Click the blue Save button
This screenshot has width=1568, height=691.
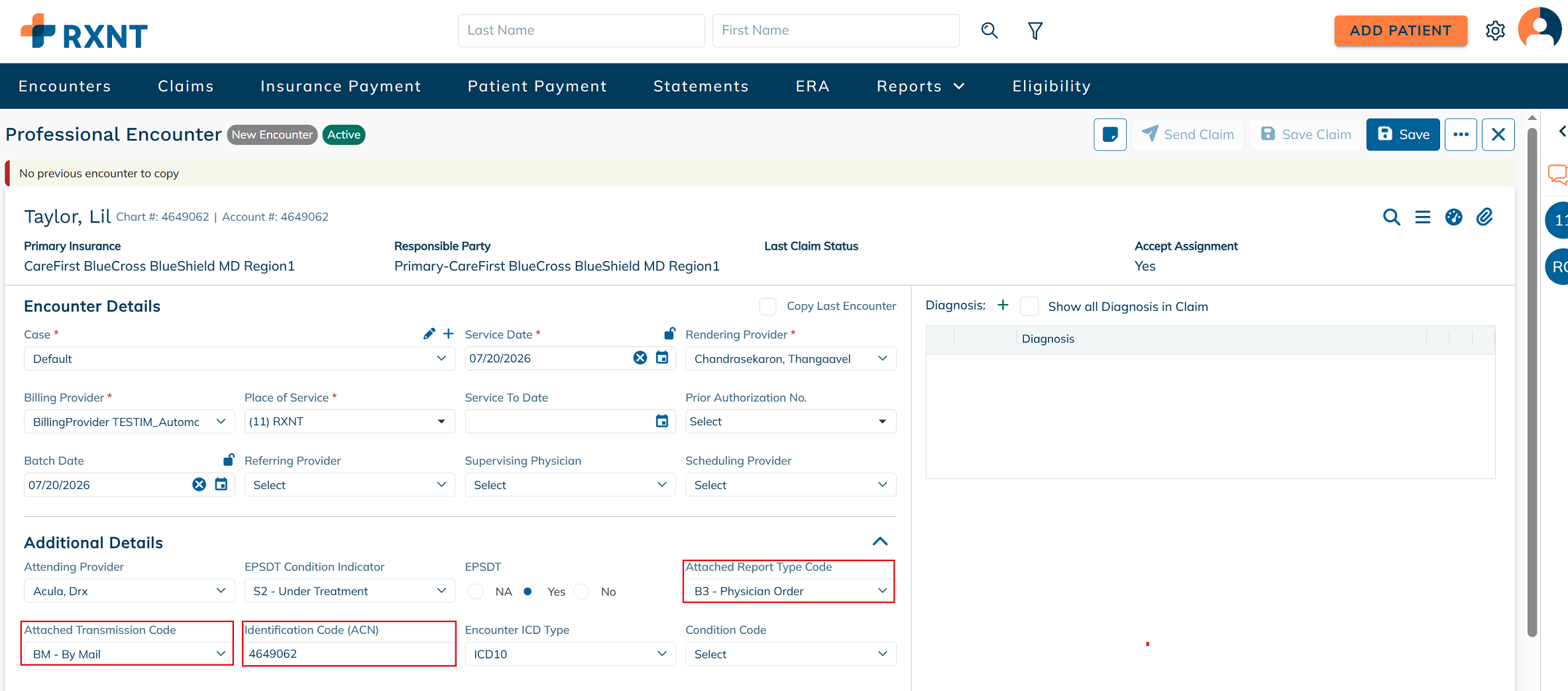click(1403, 134)
